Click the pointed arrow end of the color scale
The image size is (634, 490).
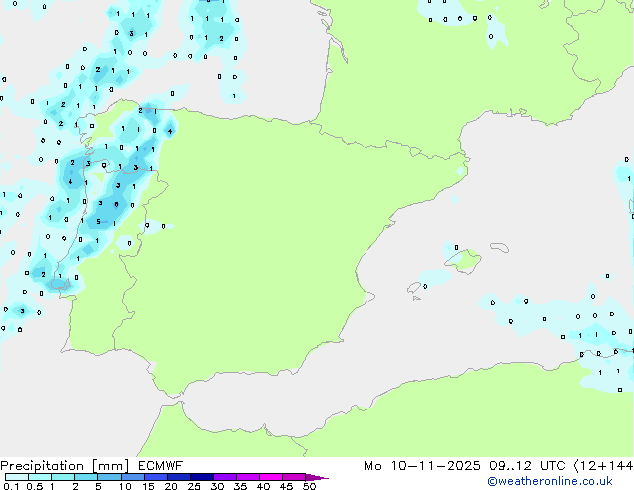[317, 477]
